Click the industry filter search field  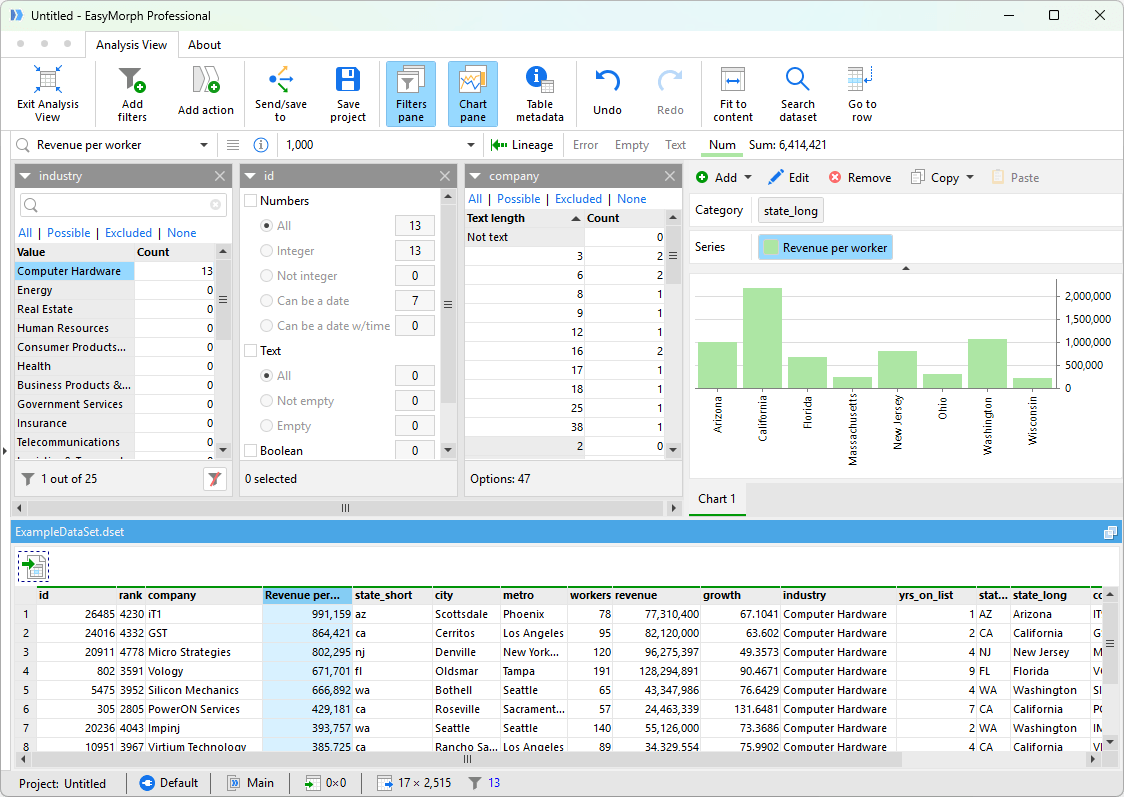point(123,205)
